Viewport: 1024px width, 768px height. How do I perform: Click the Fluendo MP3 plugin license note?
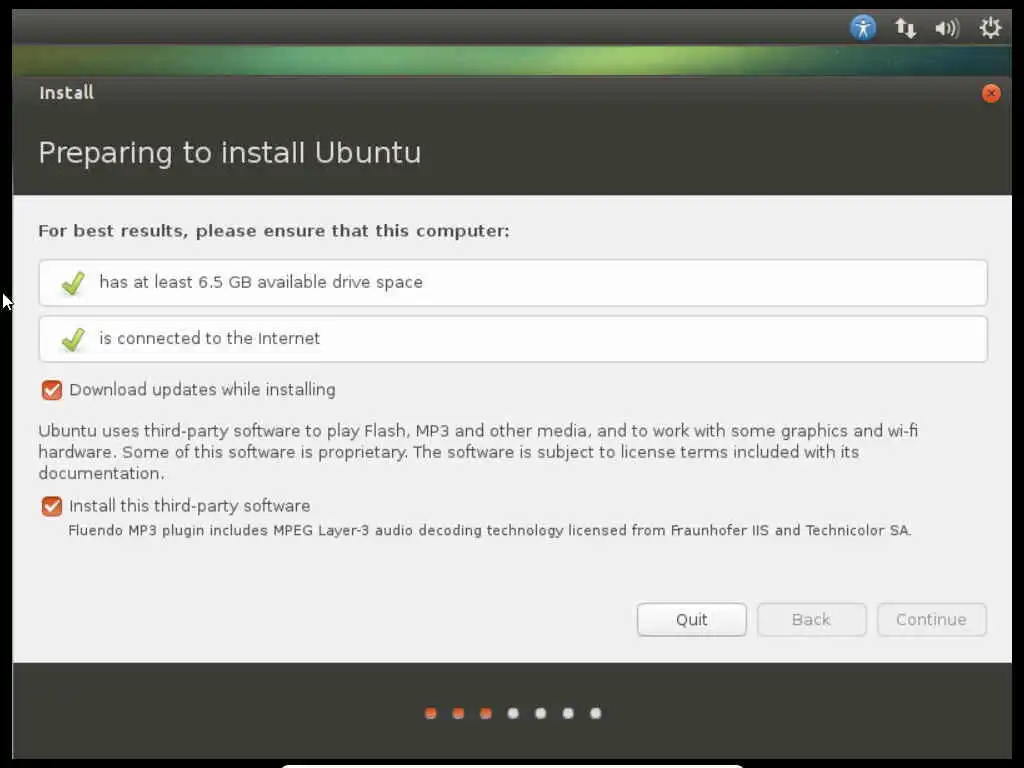(x=490, y=530)
